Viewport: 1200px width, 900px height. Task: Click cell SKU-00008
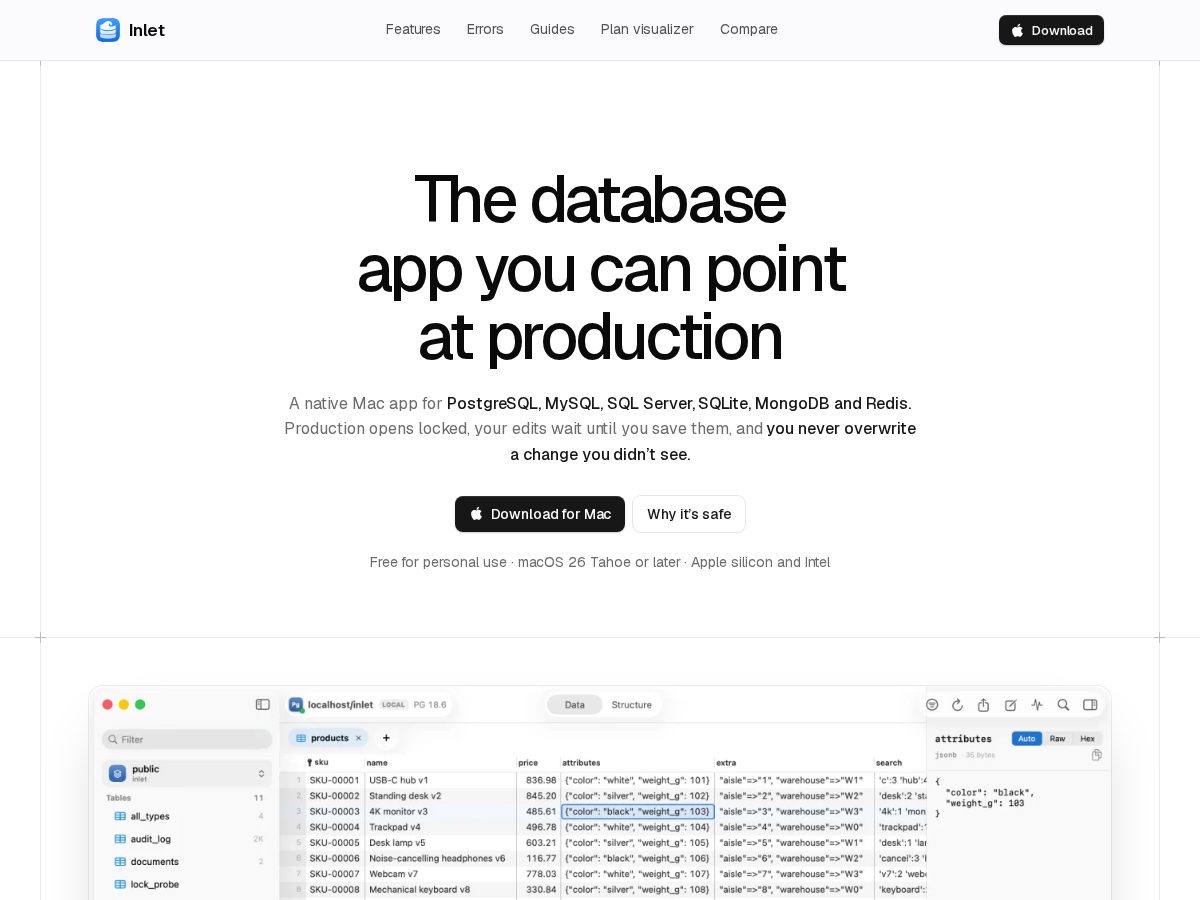334,889
